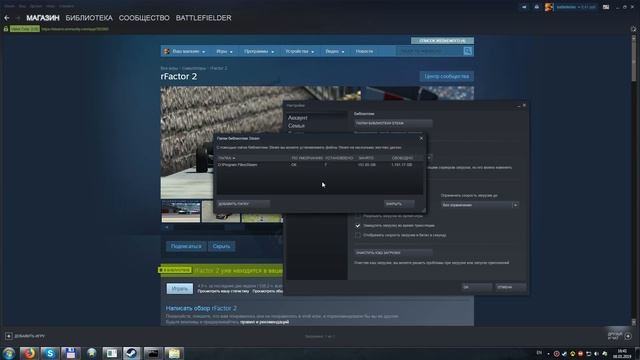Expand the Устройства store menu

tap(300, 51)
